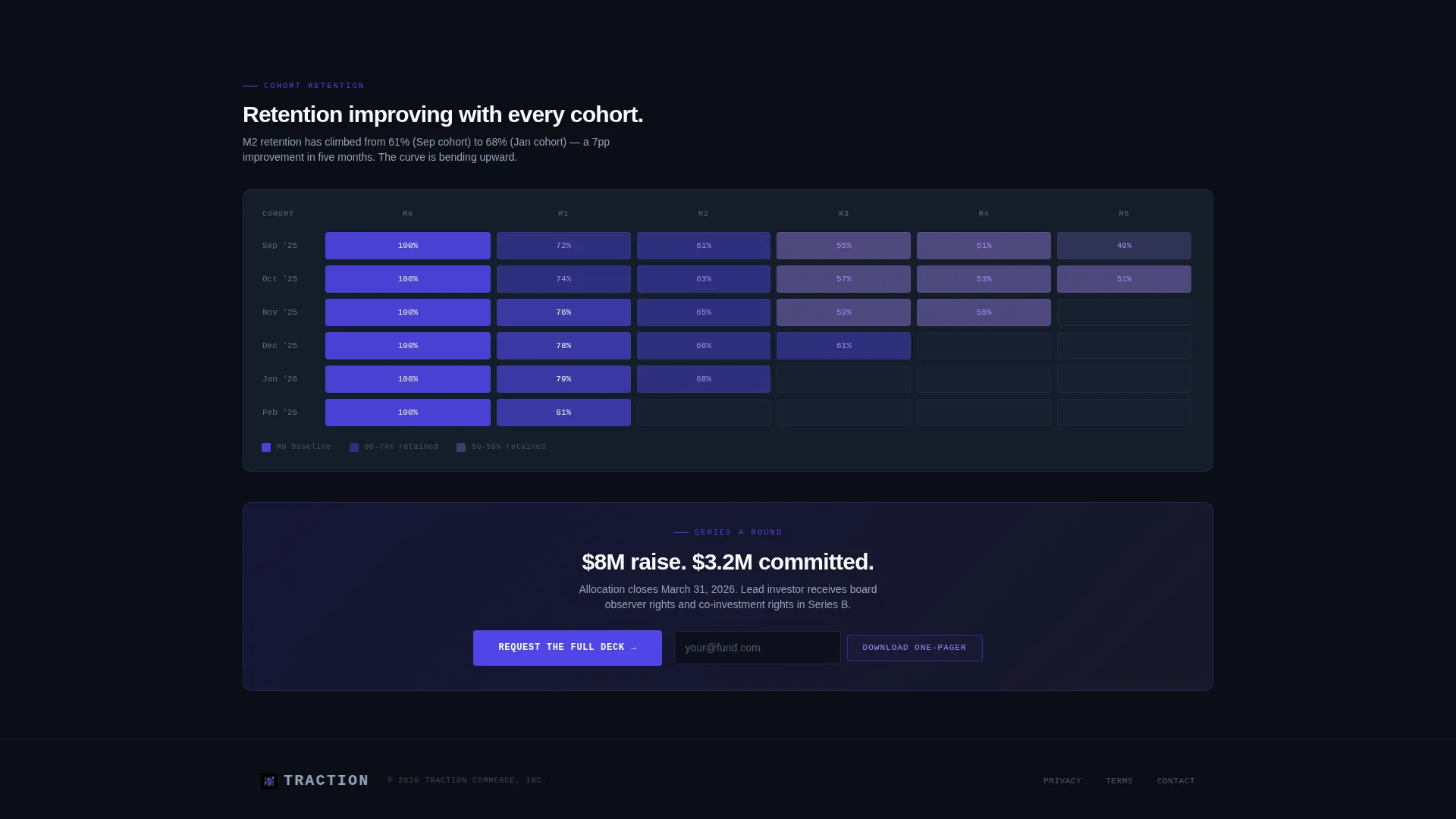Select the Sep '25 M2 61% cell
This screenshot has width=1456, height=819.
[704, 246]
